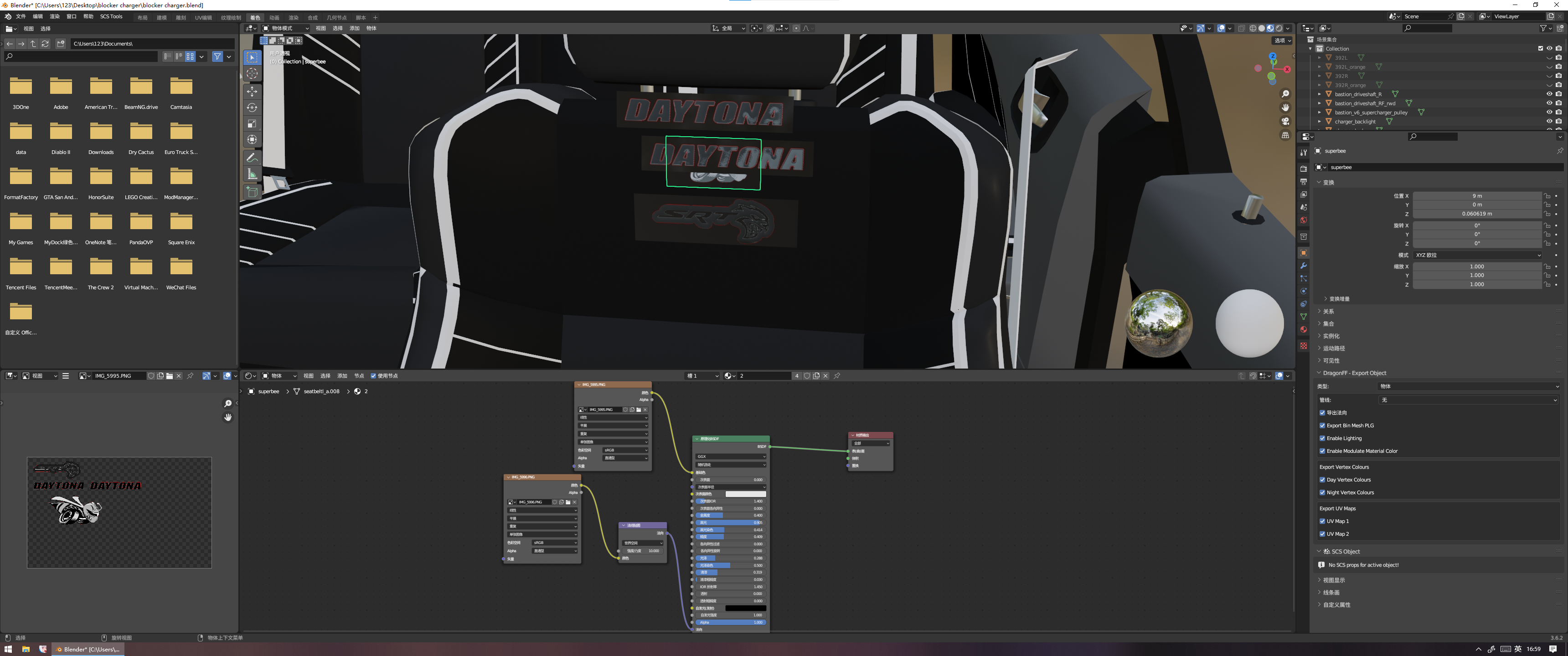Select the Box Select tool in viewport toolbar
The height and width of the screenshot is (656, 1568).
click(x=252, y=57)
